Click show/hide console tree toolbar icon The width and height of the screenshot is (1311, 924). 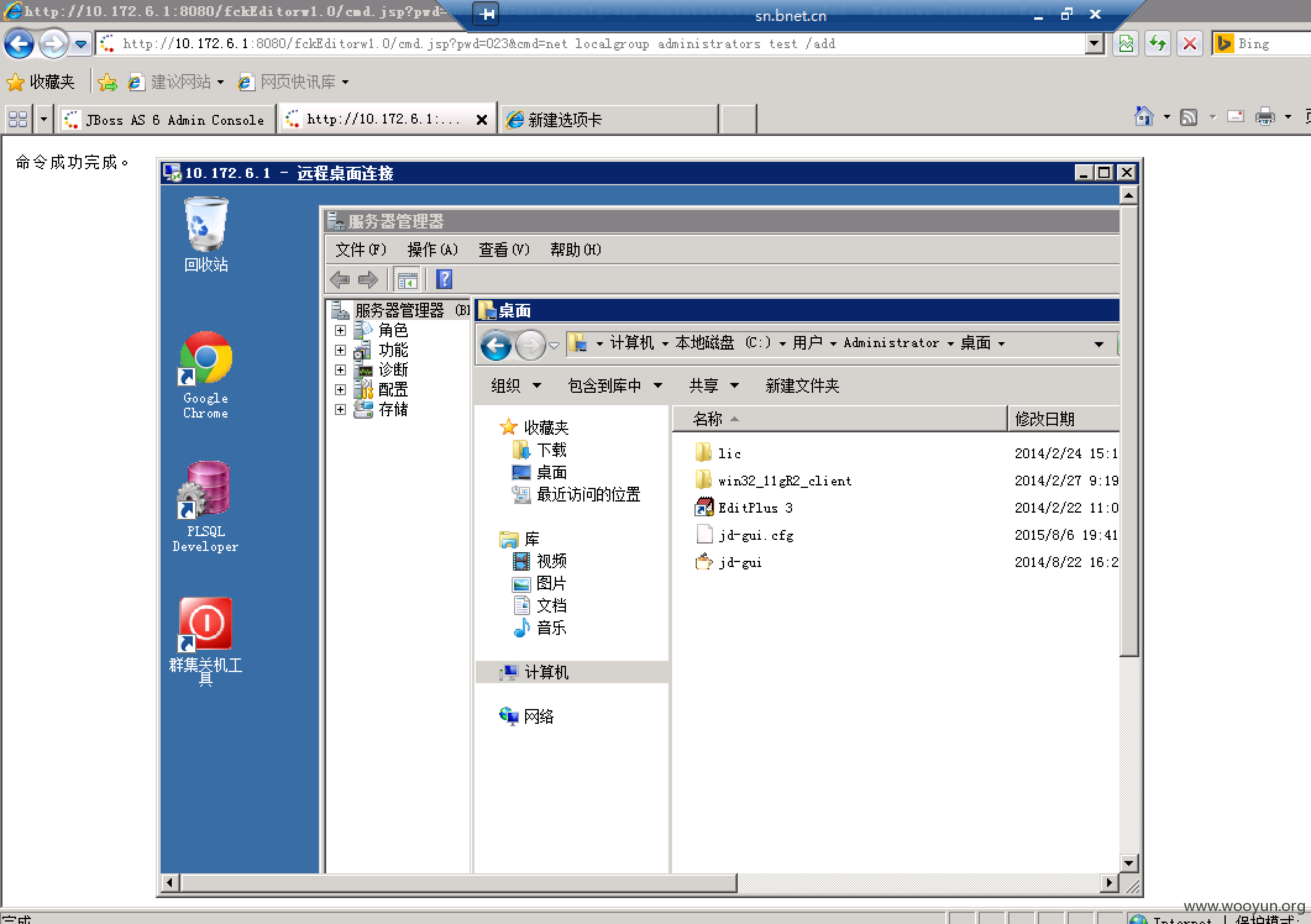point(407,280)
